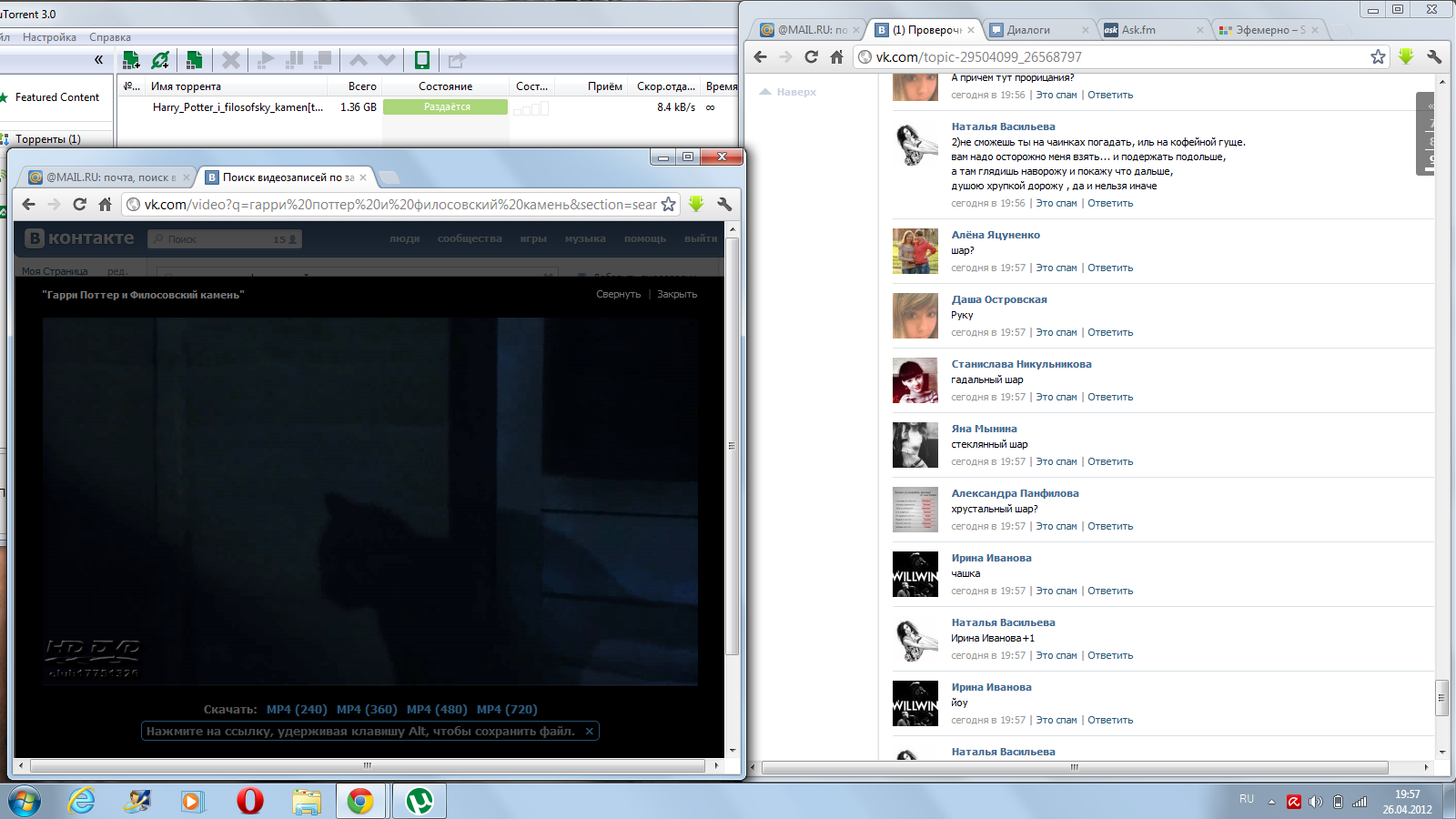Open Алёна Яцуненко's profile name link
The width and height of the screenshot is (1456, 819).
[996, 235]
